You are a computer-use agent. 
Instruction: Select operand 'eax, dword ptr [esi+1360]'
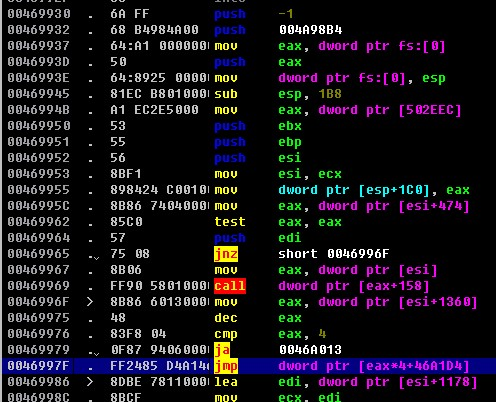(x=378, y=302)
